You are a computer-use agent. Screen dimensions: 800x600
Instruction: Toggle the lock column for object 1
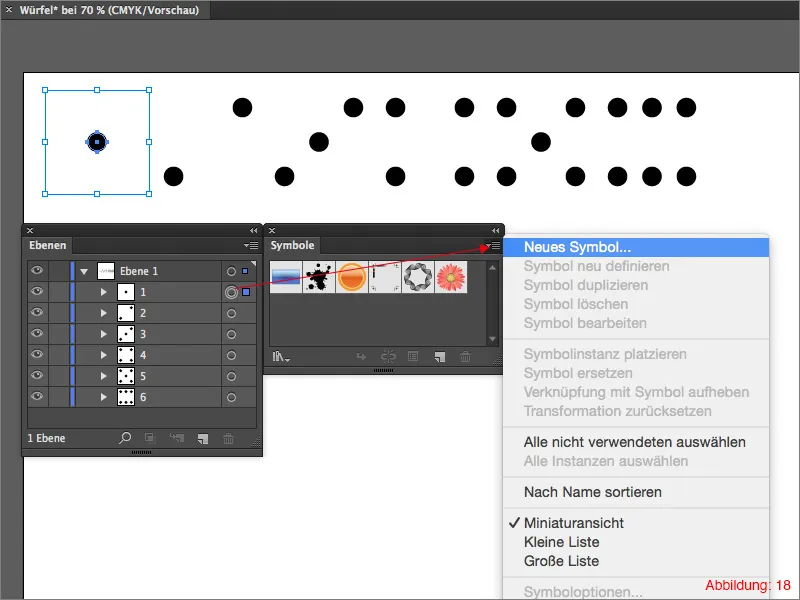point(59,292)
